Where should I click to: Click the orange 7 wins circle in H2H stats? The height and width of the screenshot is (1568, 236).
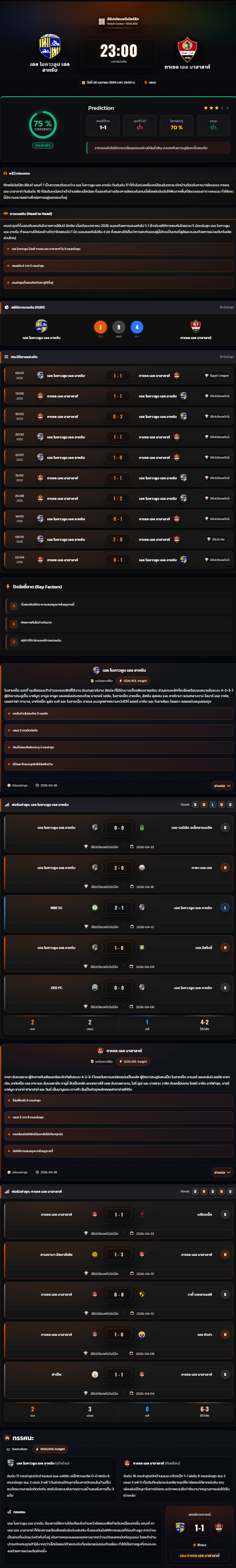101,327
